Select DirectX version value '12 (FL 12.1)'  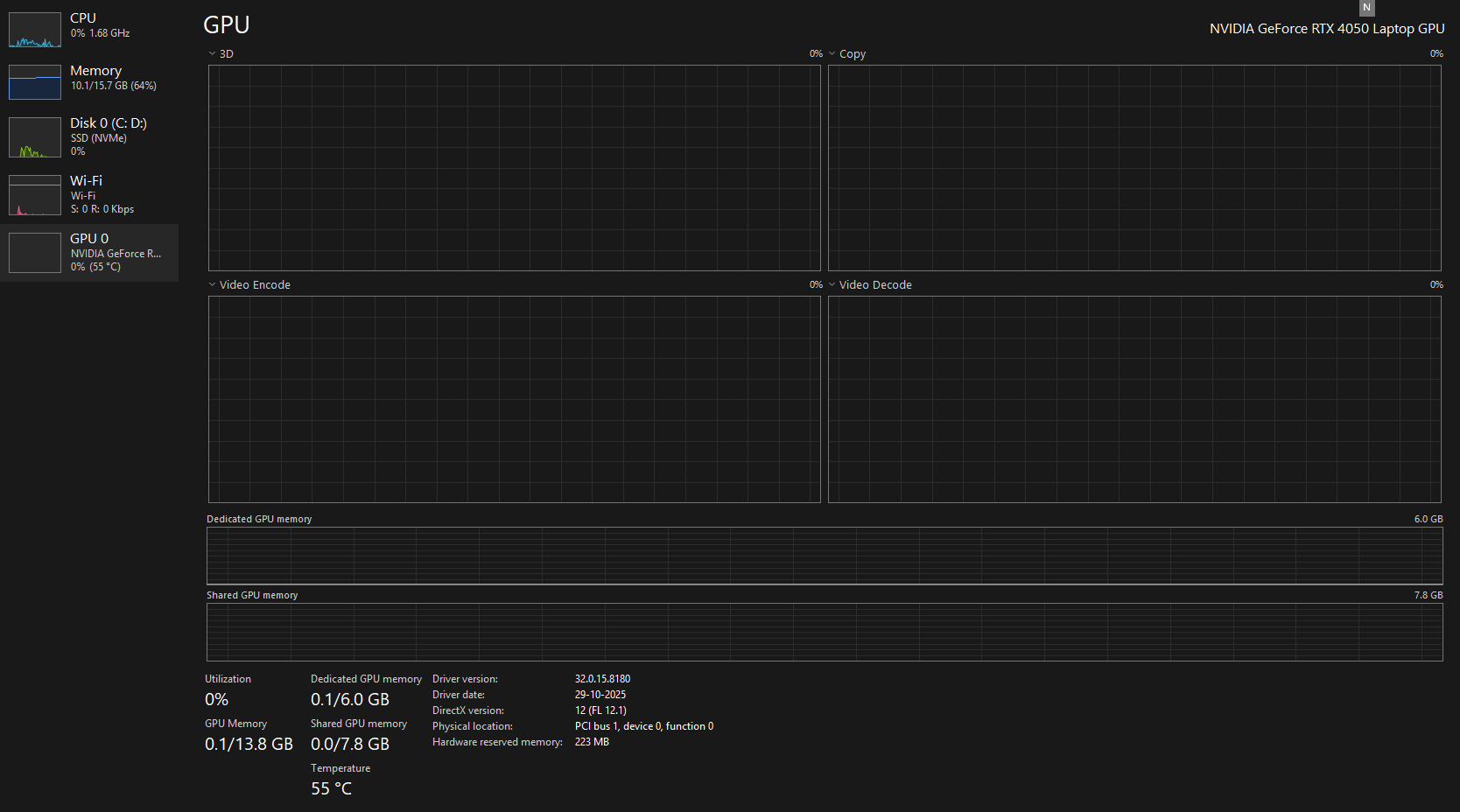600,710
